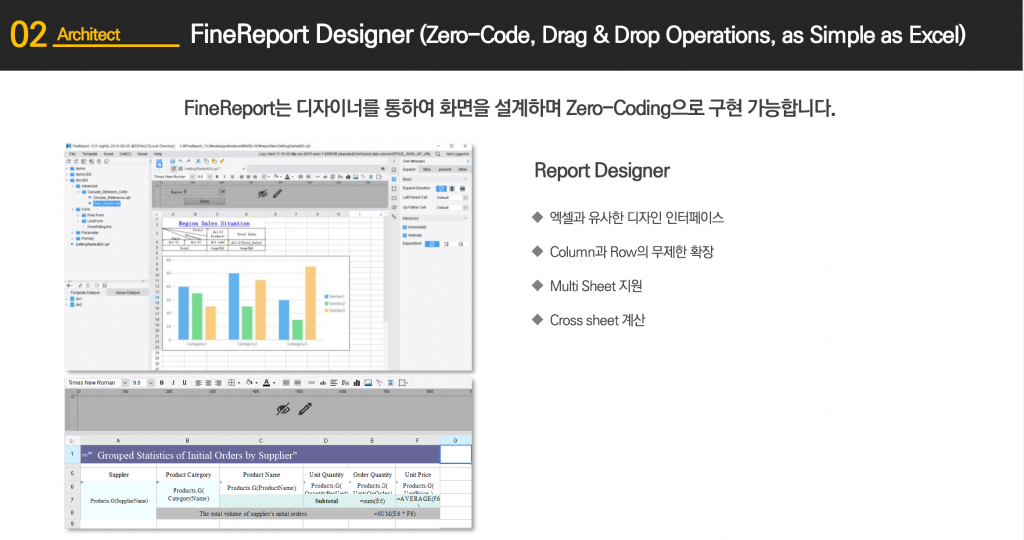Screen dimensions: 1024x540
Task: Open the 9.0 font size dropdown in lower toolbar
Action: 140,382
